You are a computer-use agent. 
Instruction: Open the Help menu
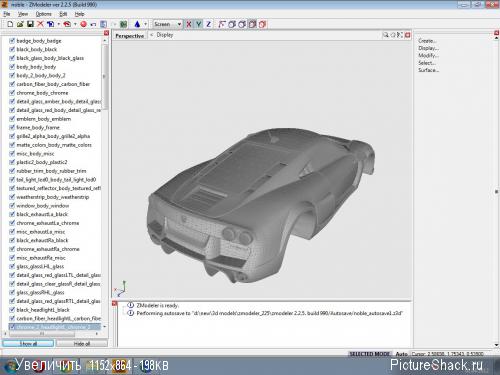pyautogui.click(x=79, y=14)
